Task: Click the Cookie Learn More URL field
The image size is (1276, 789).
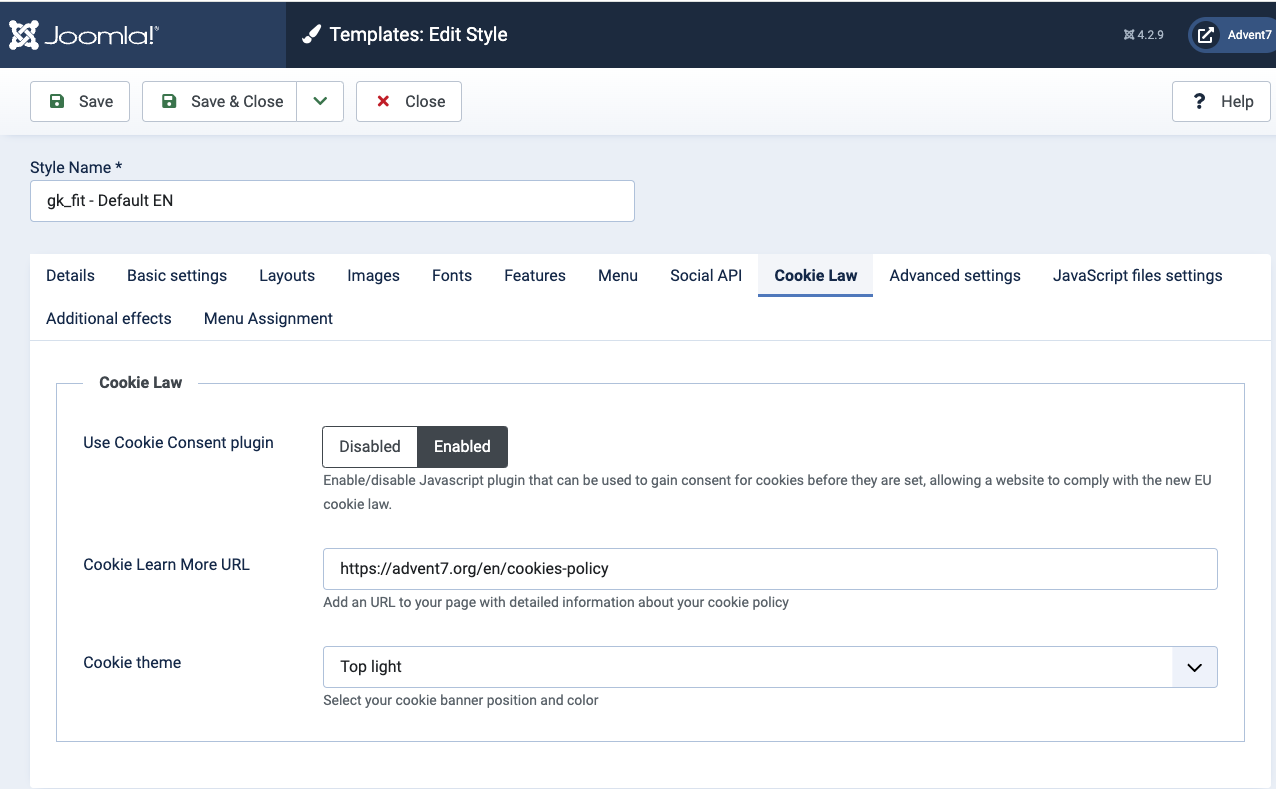Action: 770,568
